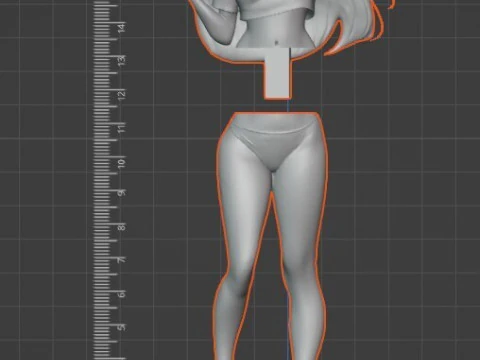480x360 pixels.
Task: Click the ruler mark labeled 11
Action: coord(122,127)
